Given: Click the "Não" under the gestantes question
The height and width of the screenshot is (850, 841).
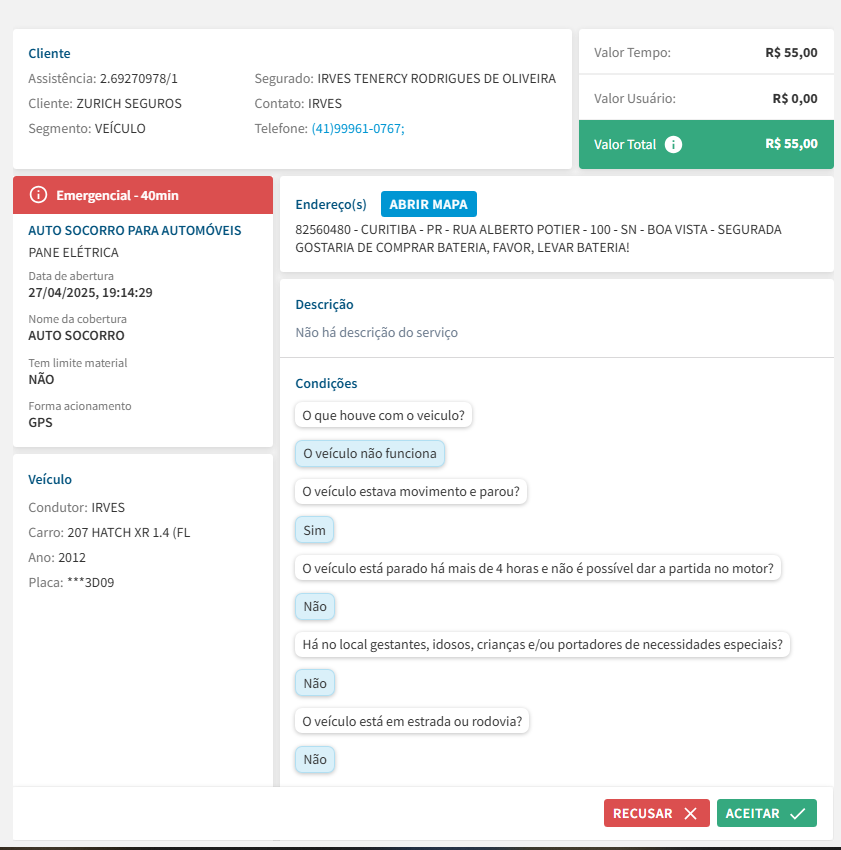Looking at the screenshot, I should [x=315, y=683].
